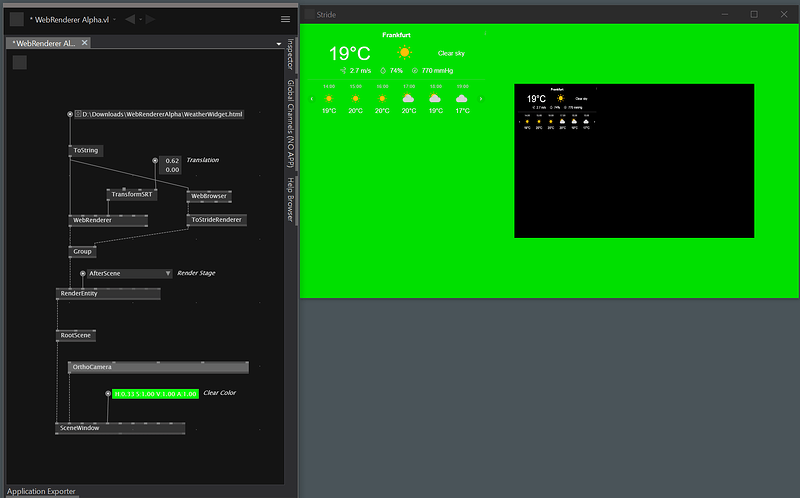This screenshot has height=498, width=800.
Task: Select the RenderEntity node
Action: (108, 294)
